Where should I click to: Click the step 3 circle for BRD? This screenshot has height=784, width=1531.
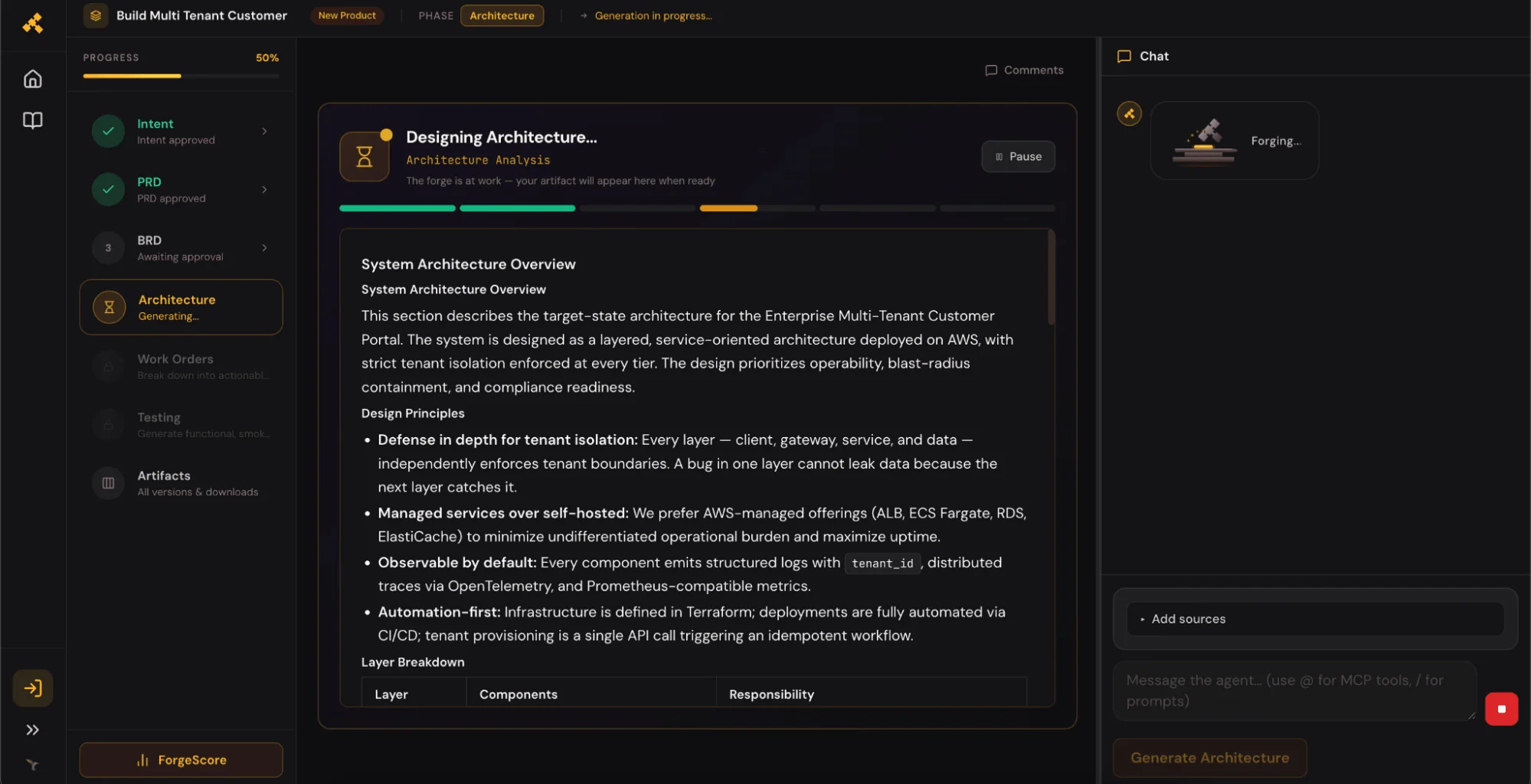108,247
